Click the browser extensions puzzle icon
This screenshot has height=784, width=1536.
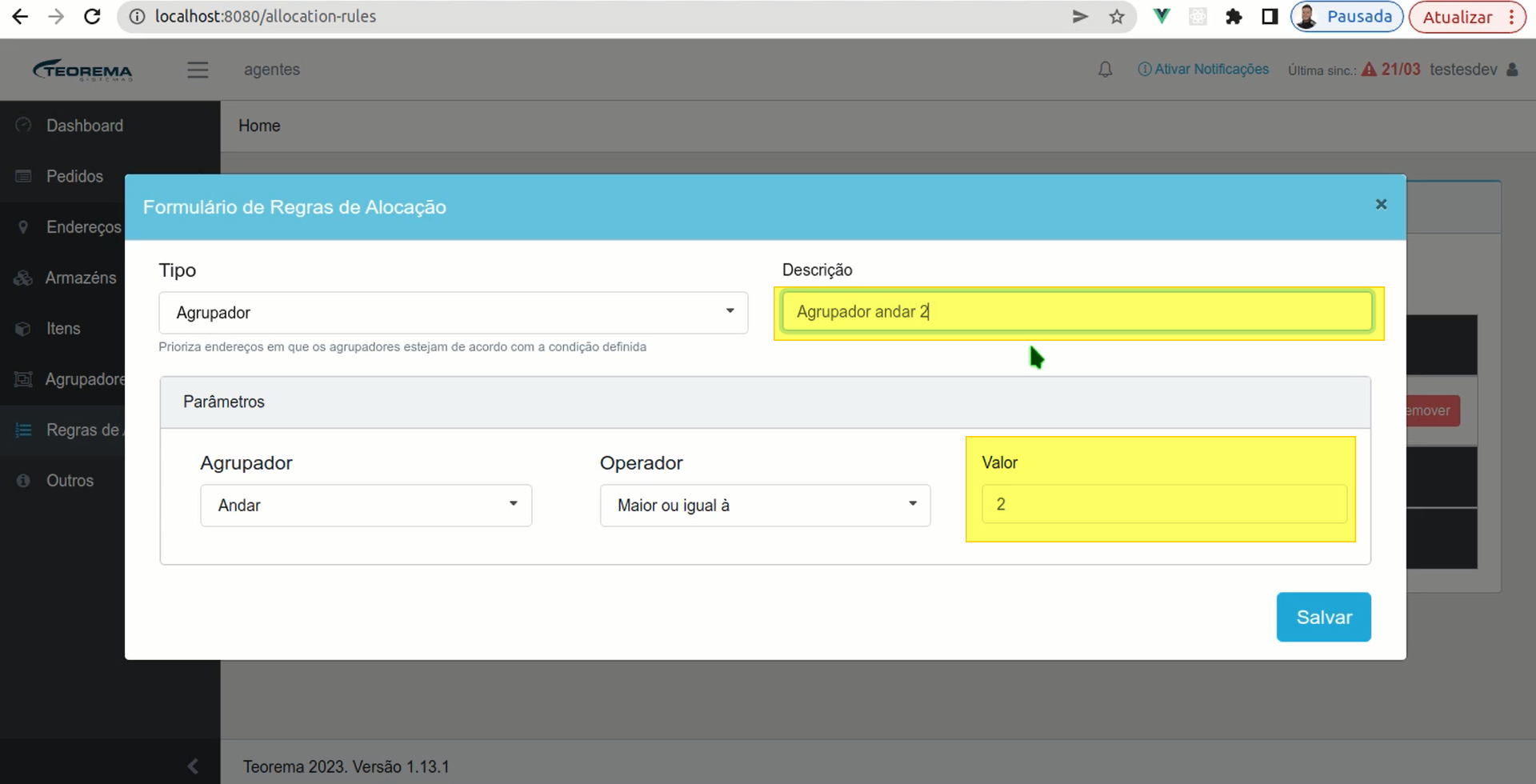click(1234, 17)
